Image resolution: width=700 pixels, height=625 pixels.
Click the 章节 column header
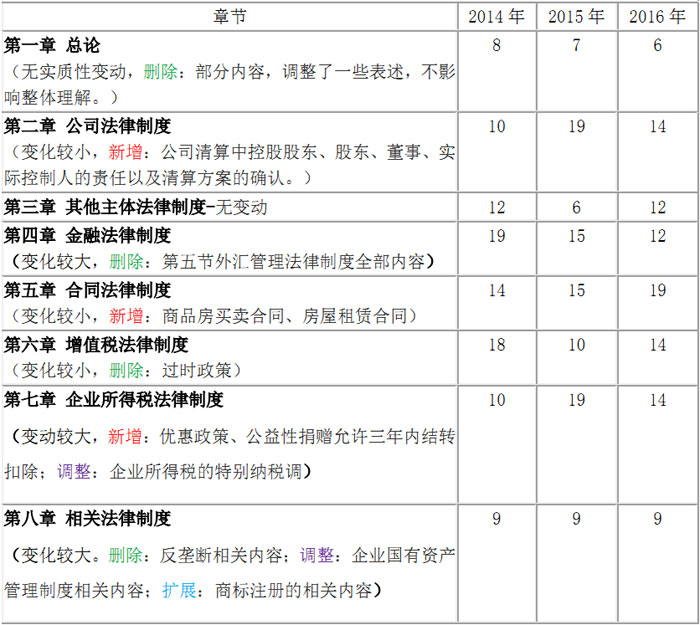point(229,17)
